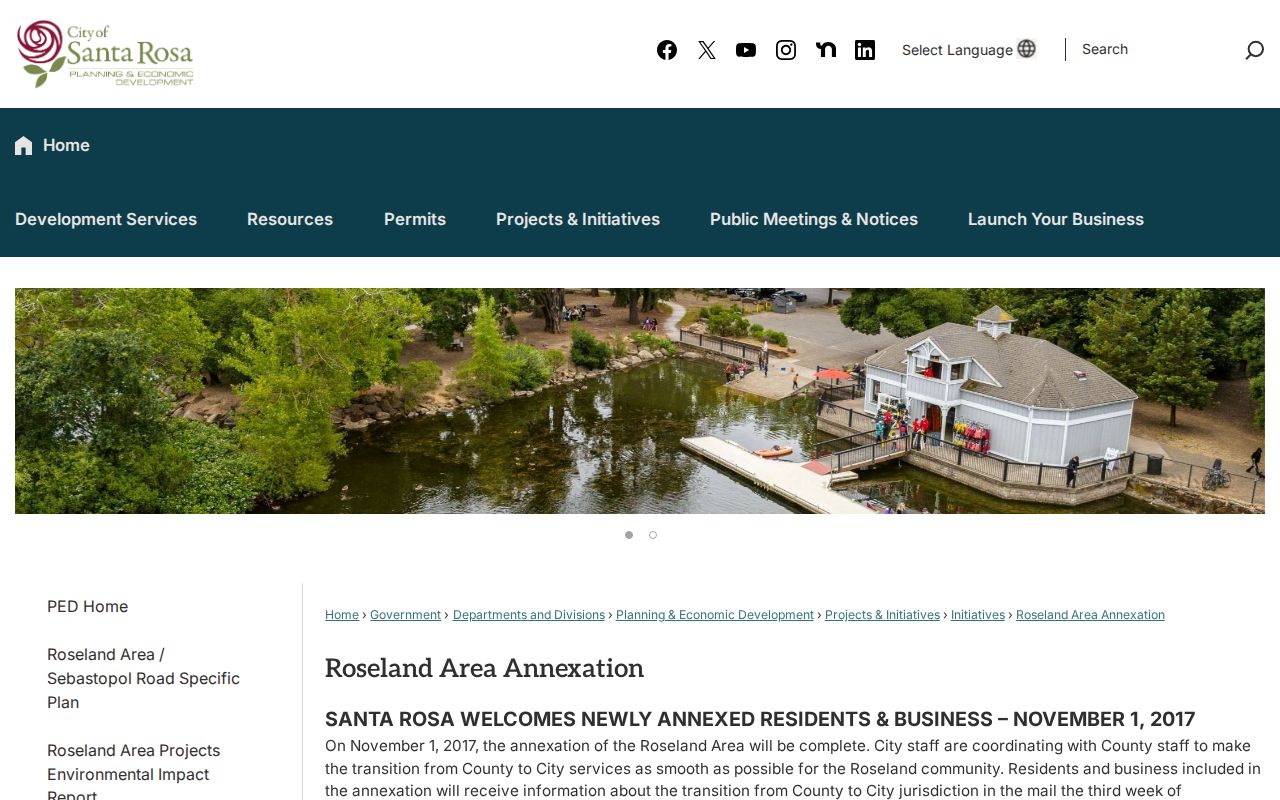
Task: Show the first slideshow image dot
Action: pos(629,535)
